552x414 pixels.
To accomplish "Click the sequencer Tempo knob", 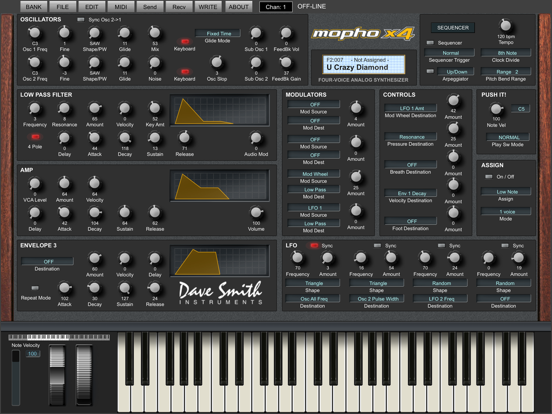I will (x=506, y=25).
